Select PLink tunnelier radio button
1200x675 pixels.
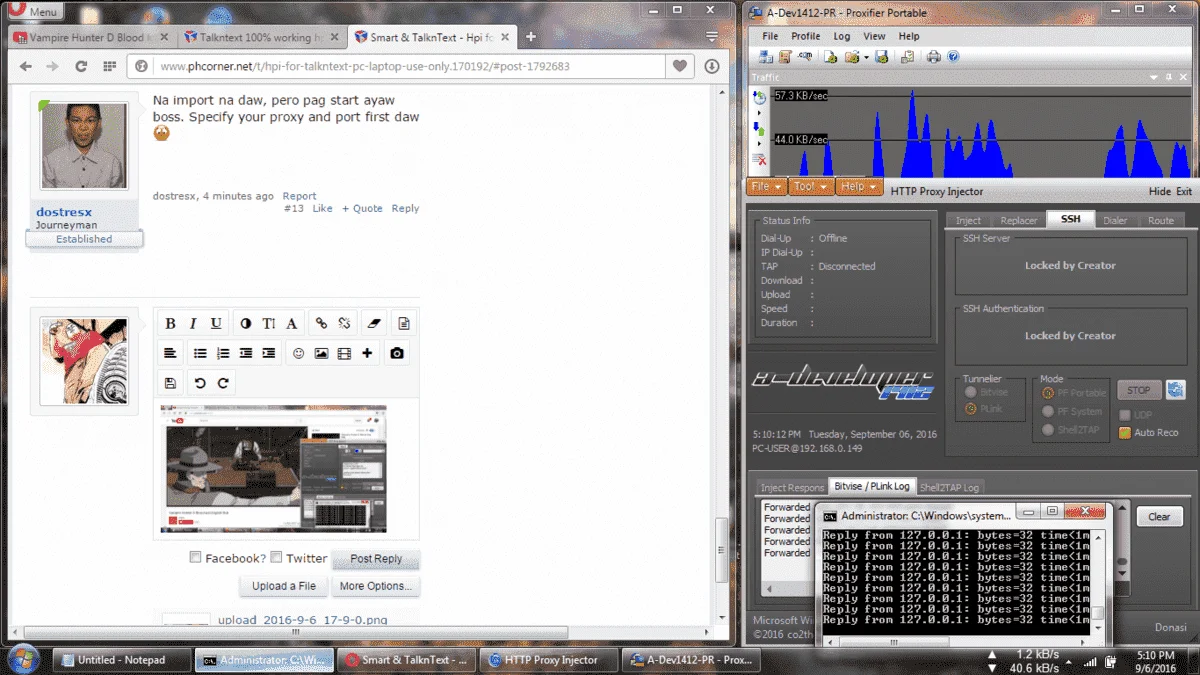[x=970, y=409]
